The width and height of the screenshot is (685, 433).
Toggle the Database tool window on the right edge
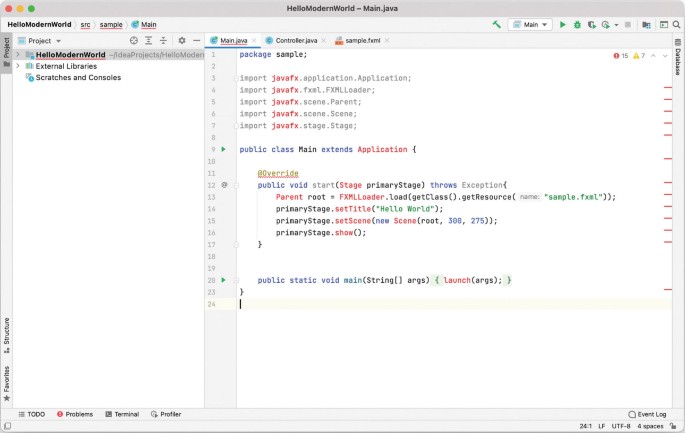point(678,57)
